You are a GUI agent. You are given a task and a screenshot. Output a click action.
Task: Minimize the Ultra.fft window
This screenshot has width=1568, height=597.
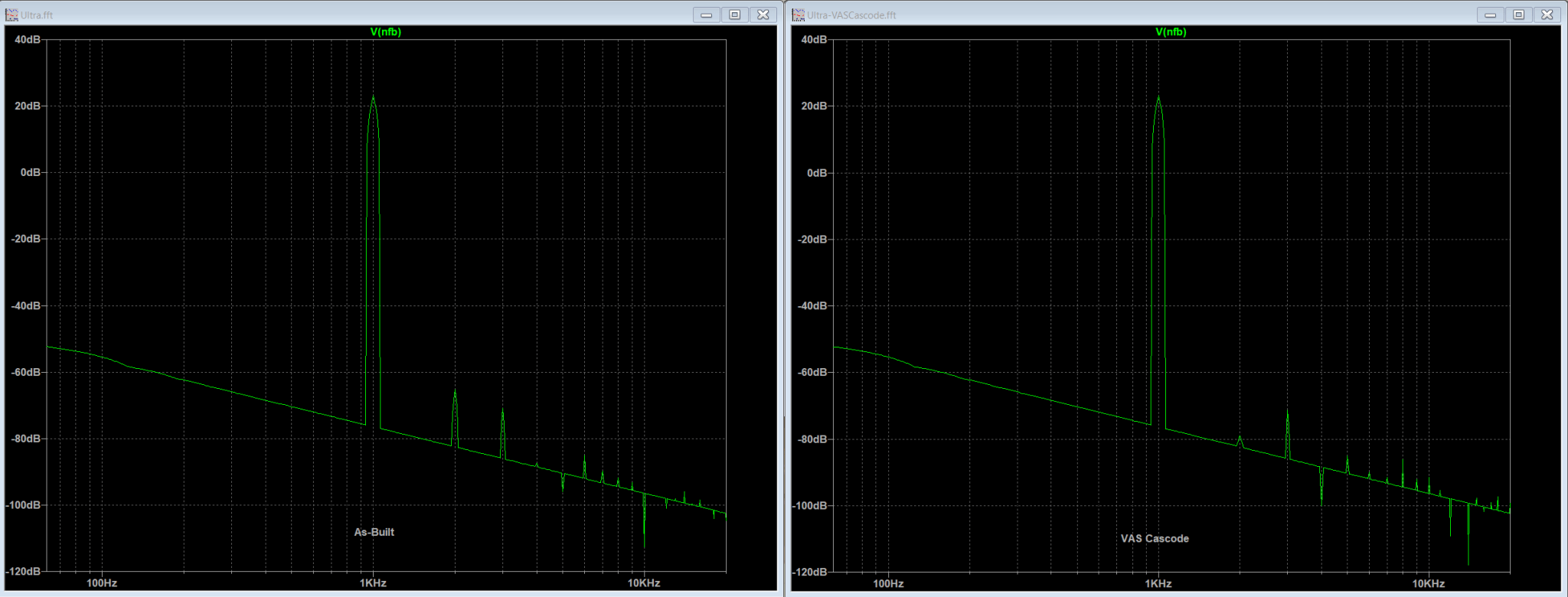pos(706,15)
